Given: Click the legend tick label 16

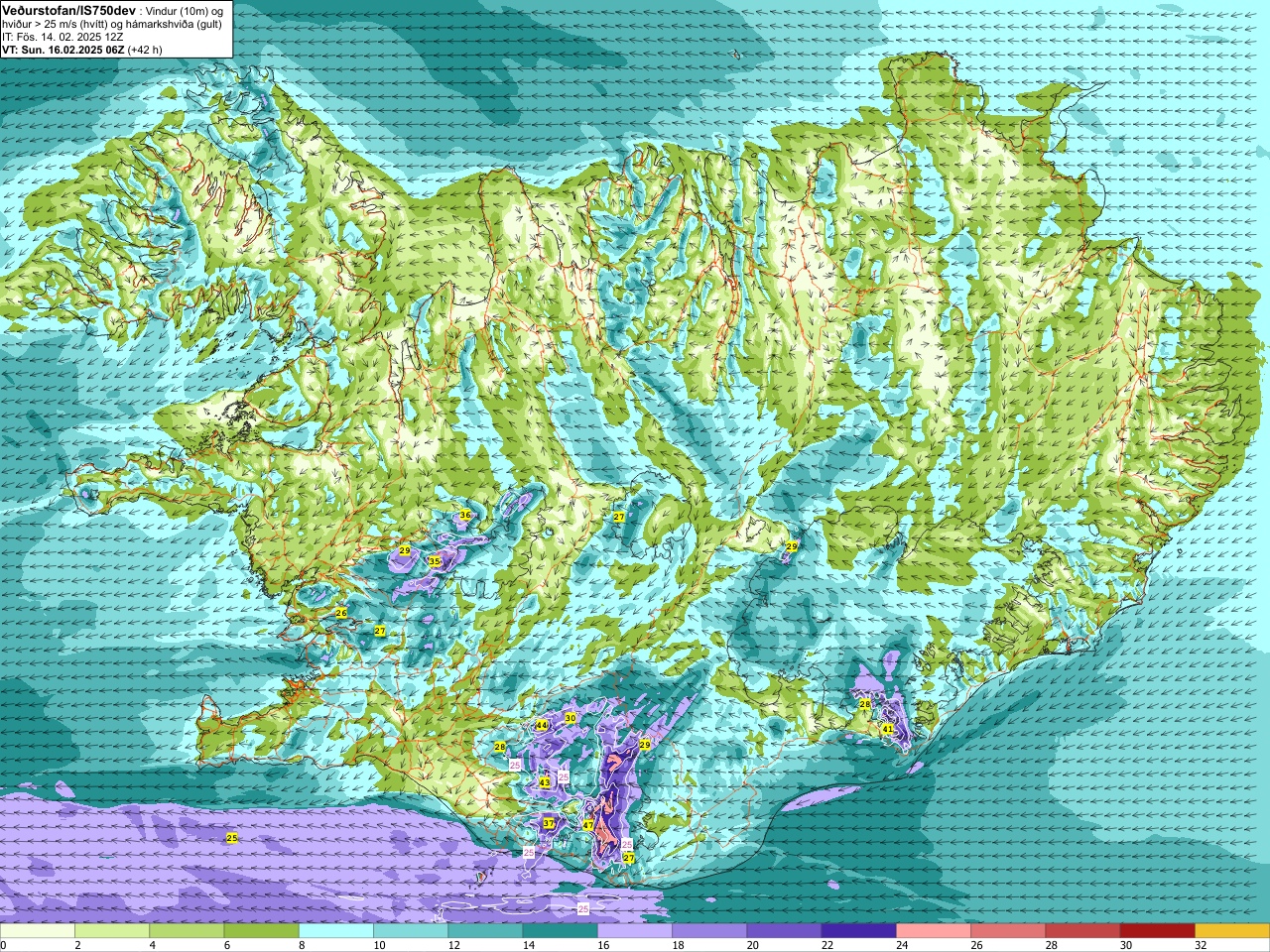Looking at the screenshot, I should (x=603, y=945).
